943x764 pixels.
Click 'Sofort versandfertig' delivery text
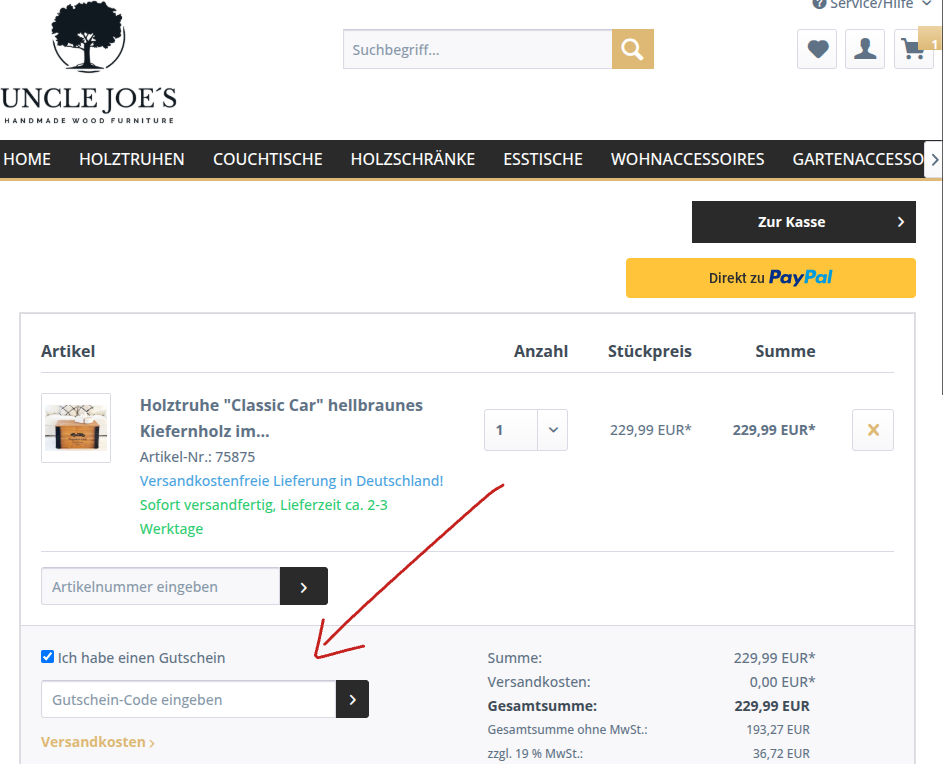tap(263, 516)
